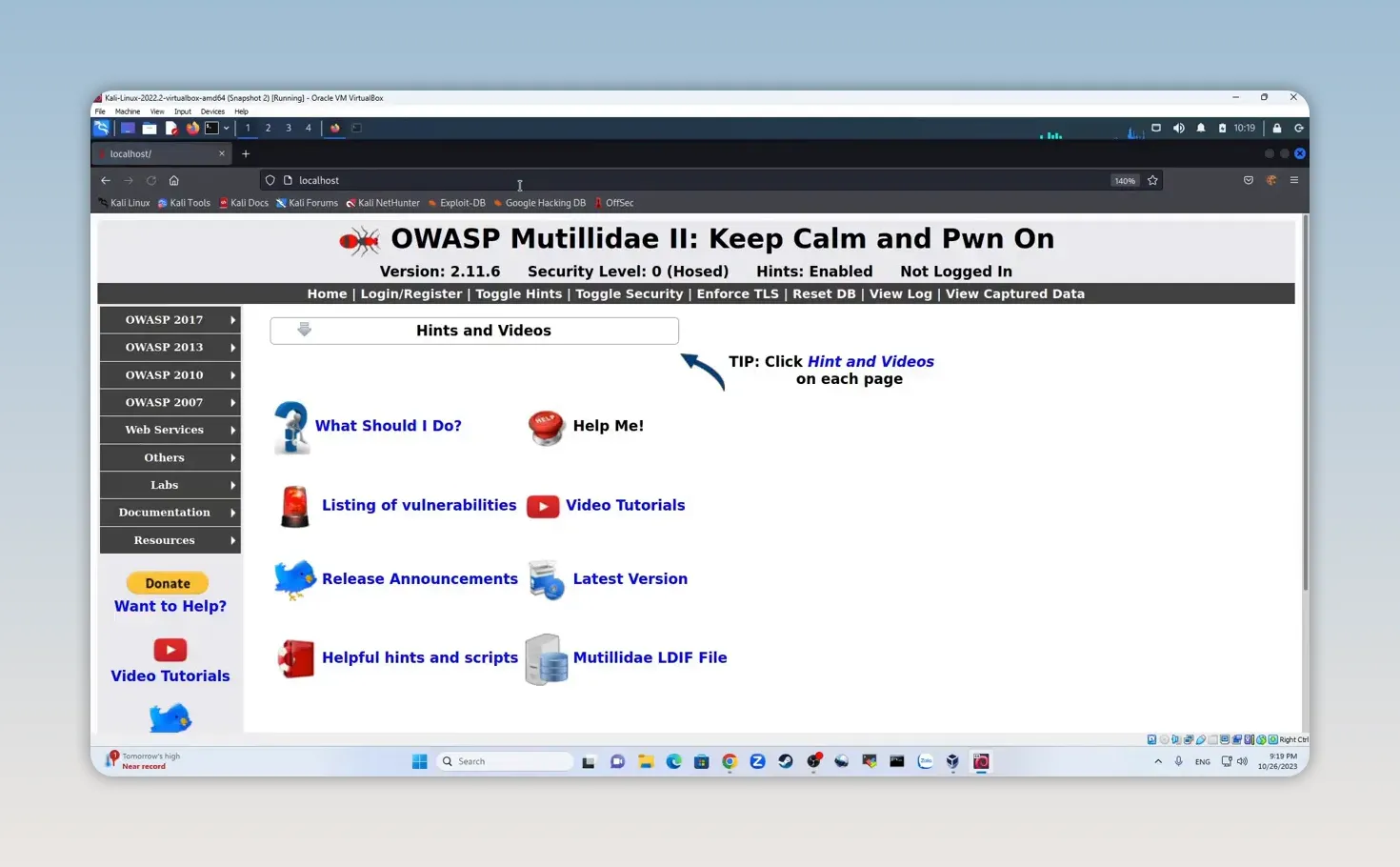Click Toggle Security in the top bar

point(630,293)
